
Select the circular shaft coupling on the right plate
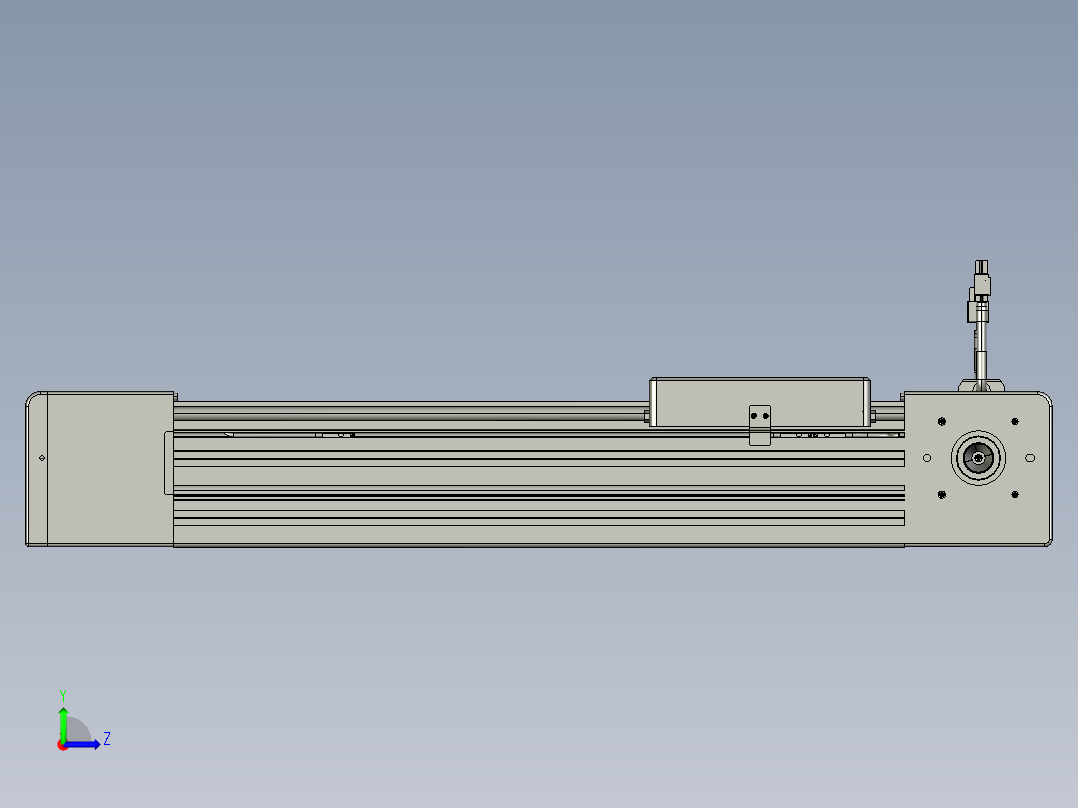click(978, 457)
